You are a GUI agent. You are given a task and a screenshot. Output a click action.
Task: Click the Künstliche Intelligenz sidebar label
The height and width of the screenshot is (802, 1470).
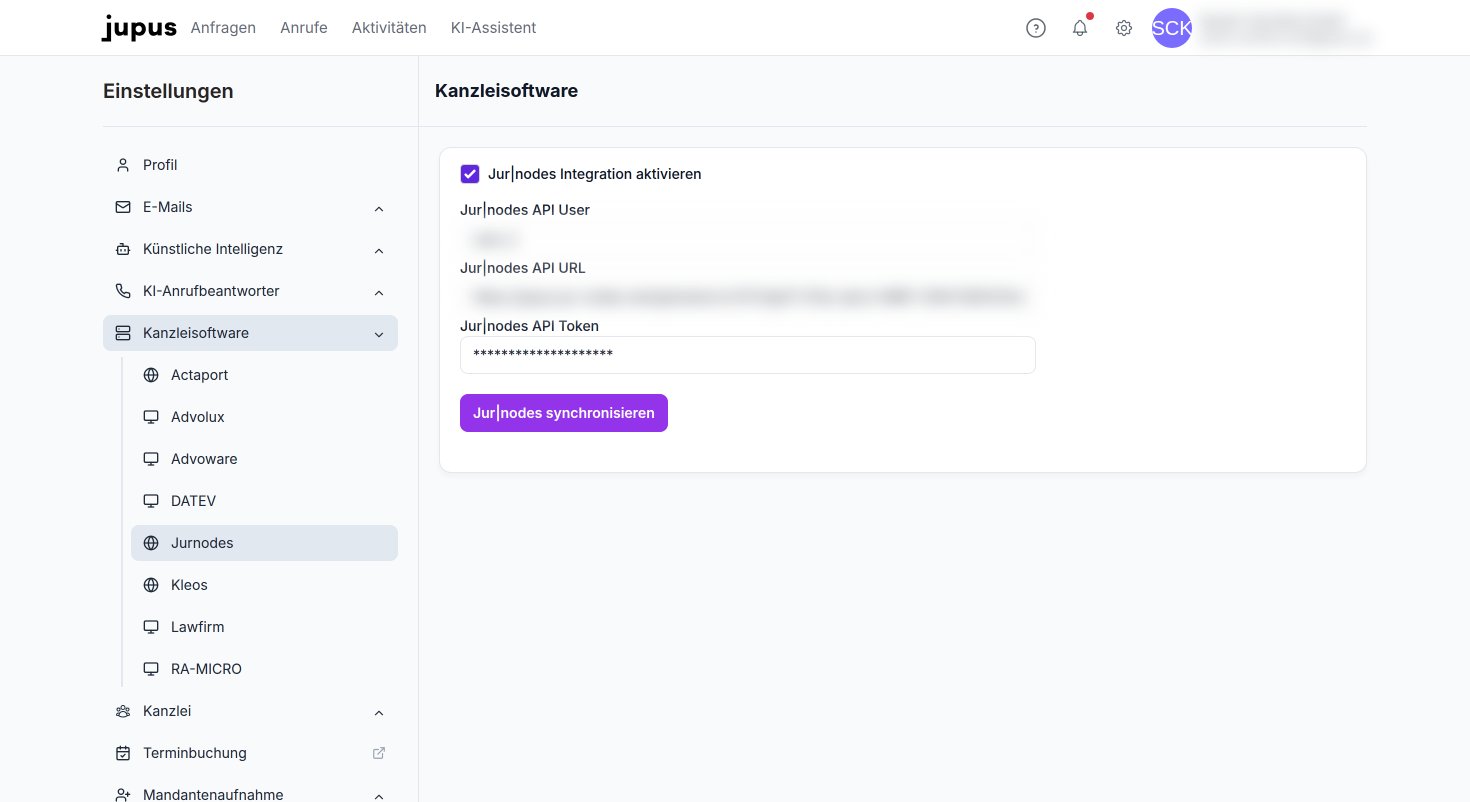(213, 249)
